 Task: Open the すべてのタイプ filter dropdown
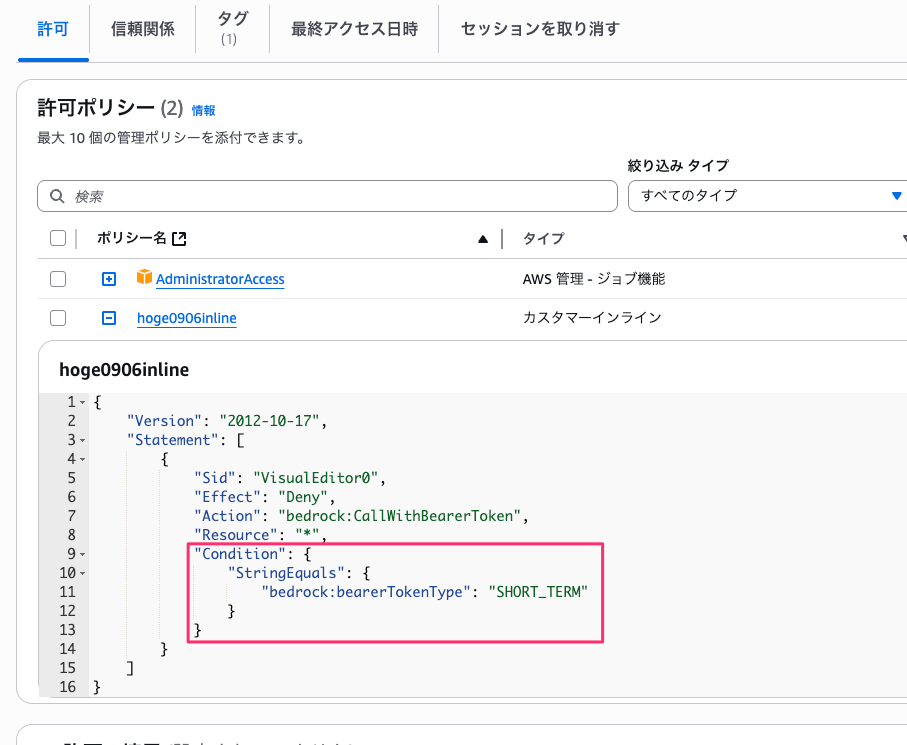point(767,196)
